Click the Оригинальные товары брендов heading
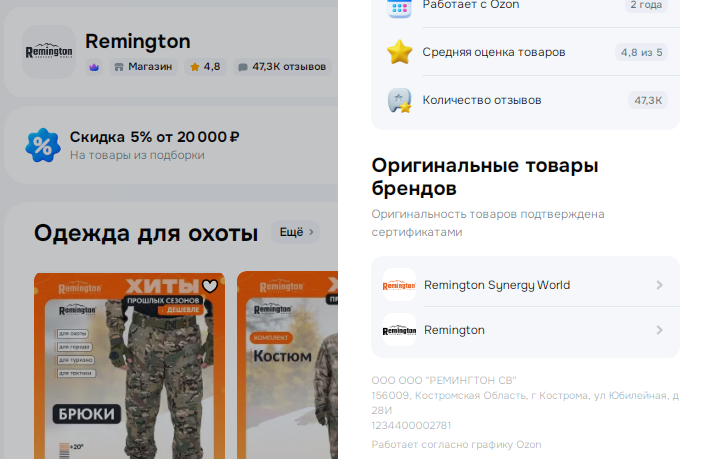This screenshot has width=705, height=459. tap(485, 177)
